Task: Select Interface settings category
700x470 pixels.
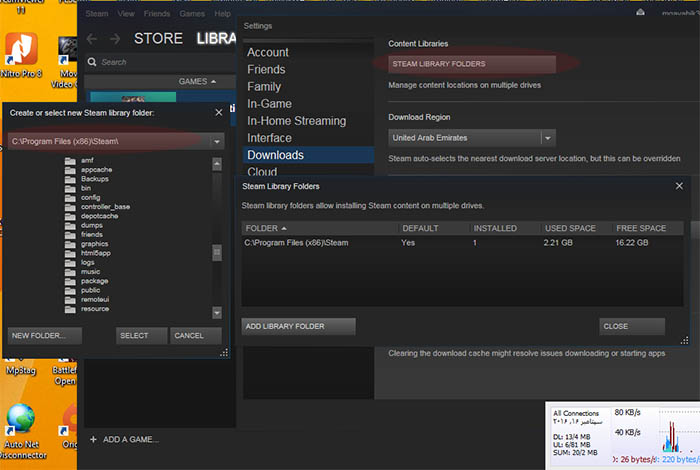Action: [x=269, y=138]
